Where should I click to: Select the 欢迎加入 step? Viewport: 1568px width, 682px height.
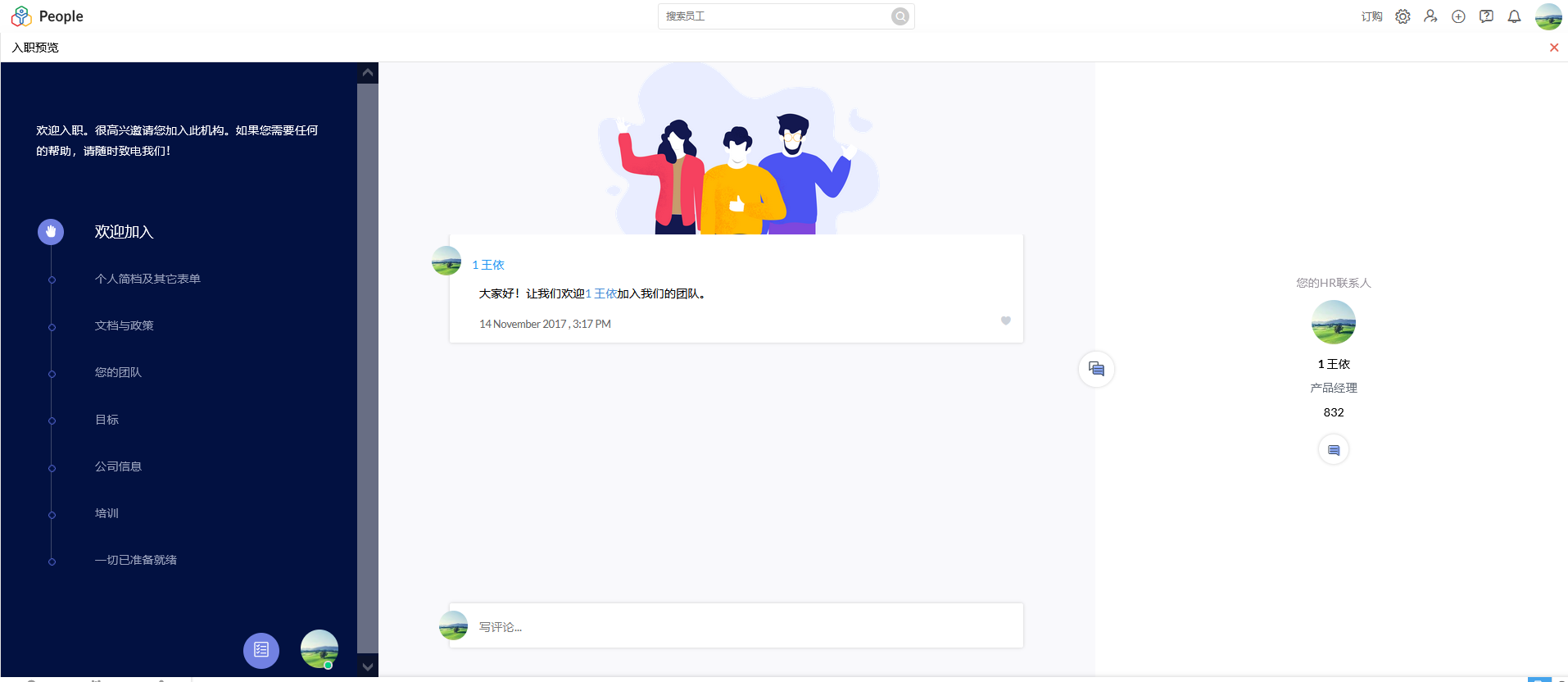pyautogui.click(x=124, y=232)
